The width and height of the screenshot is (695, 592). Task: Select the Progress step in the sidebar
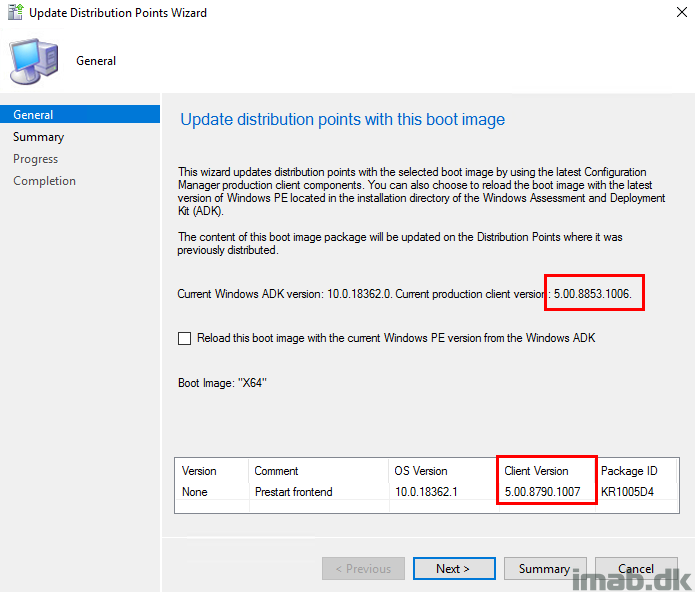pos(36,159)
